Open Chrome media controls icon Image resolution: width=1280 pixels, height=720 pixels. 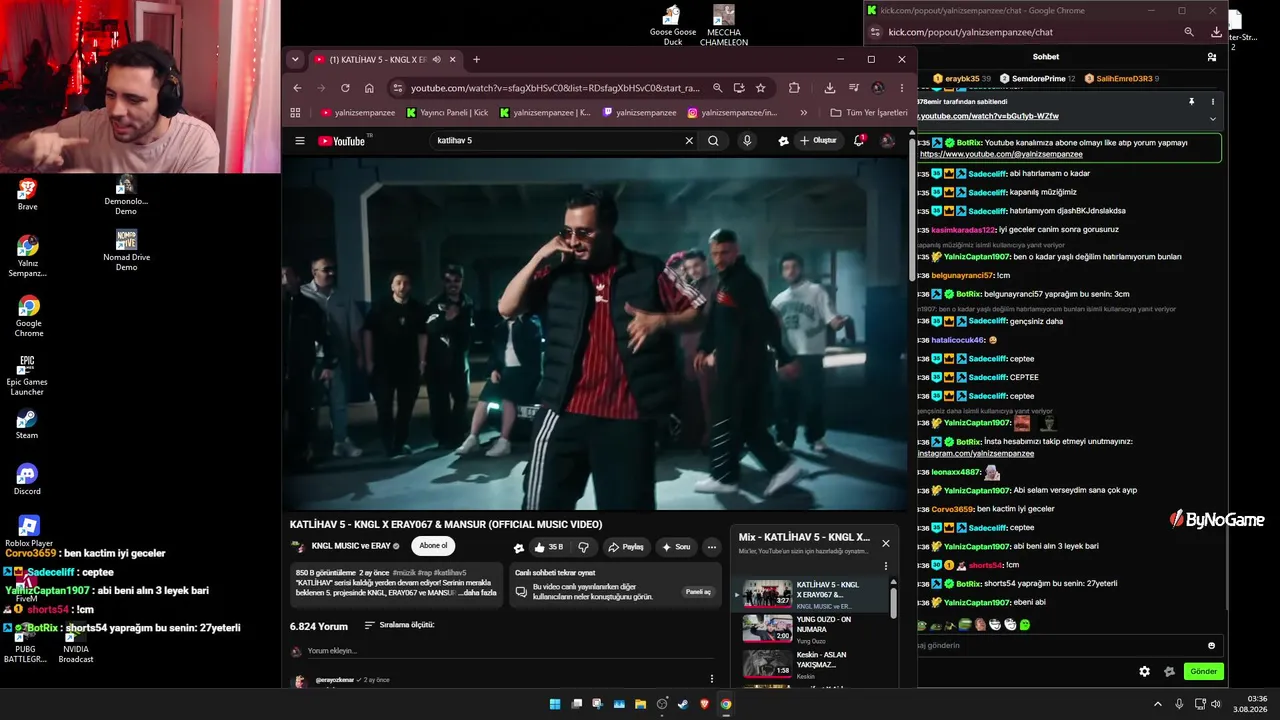tap(854, 88)
